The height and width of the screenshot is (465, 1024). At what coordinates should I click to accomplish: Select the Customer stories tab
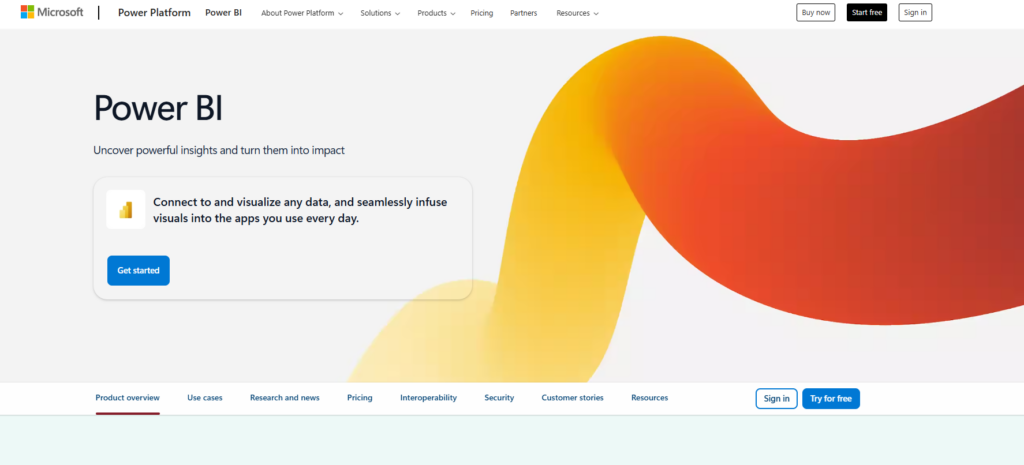click(572, 398)
